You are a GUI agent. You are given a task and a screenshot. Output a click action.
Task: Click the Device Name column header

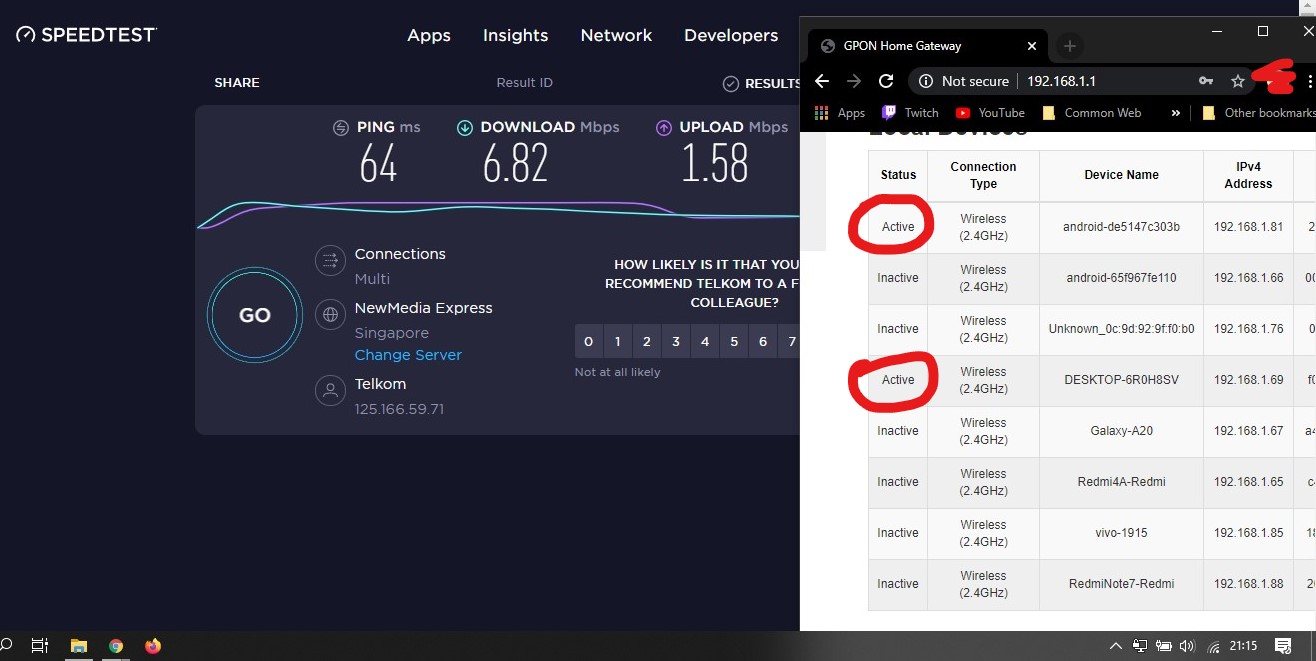(x=1121, y=175)
